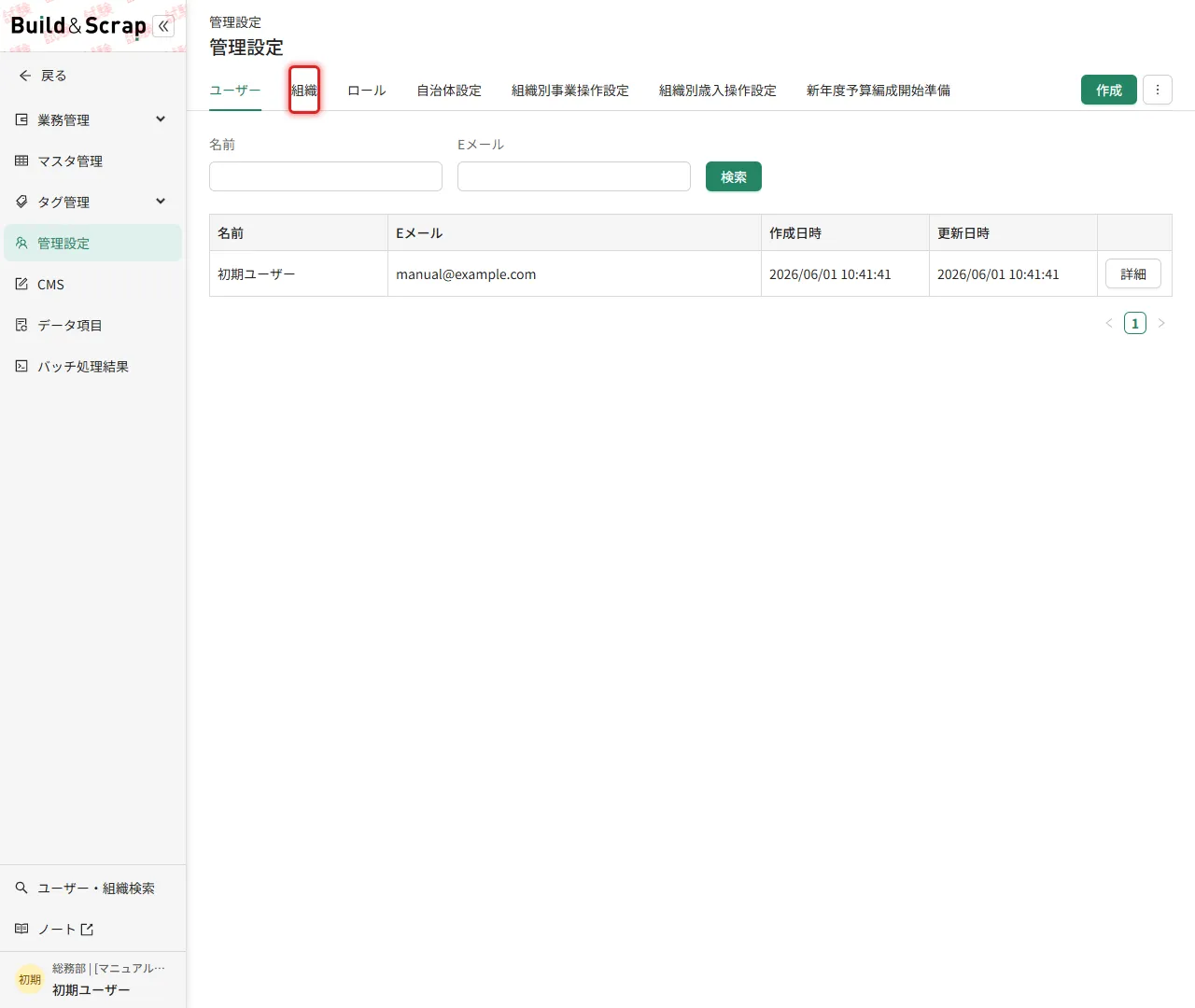Screen dimensions: 1195x1008
Task: Open ユーザー・組織検索 at the sidebar bottom
Action: pyautogui.click(x=92, y=888)
